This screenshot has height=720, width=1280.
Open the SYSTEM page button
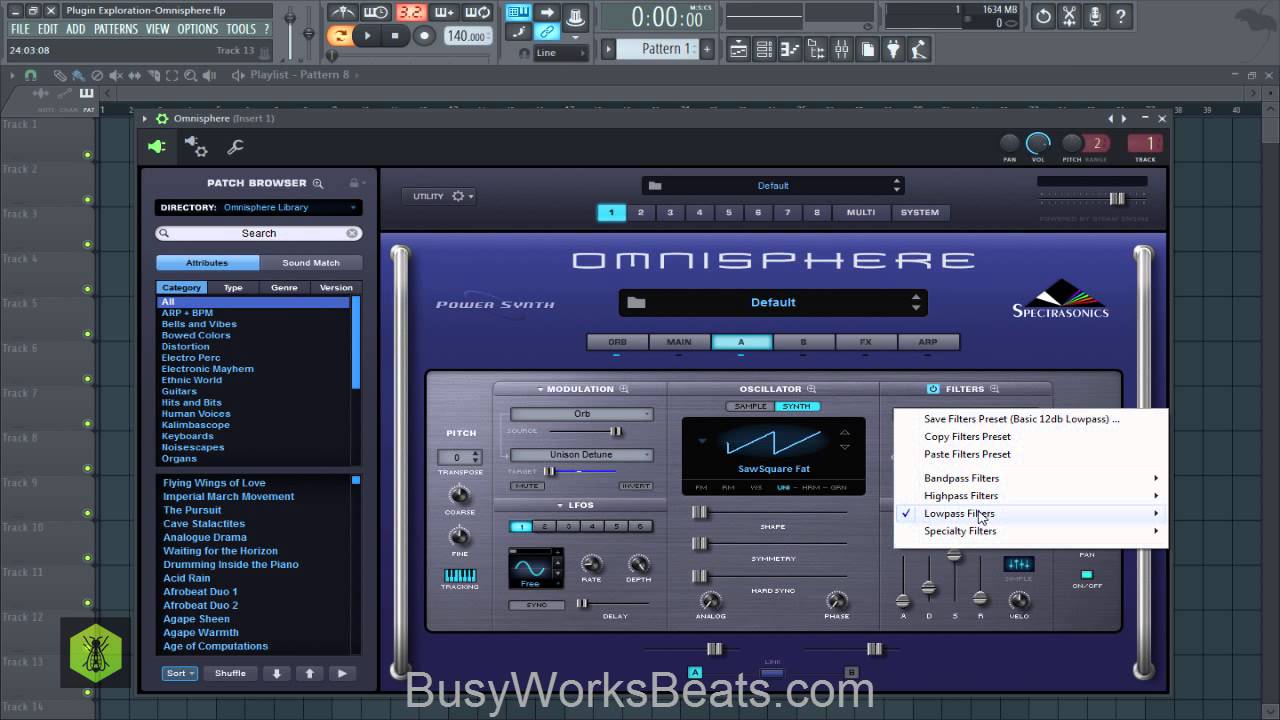click(x=920, y=212)
